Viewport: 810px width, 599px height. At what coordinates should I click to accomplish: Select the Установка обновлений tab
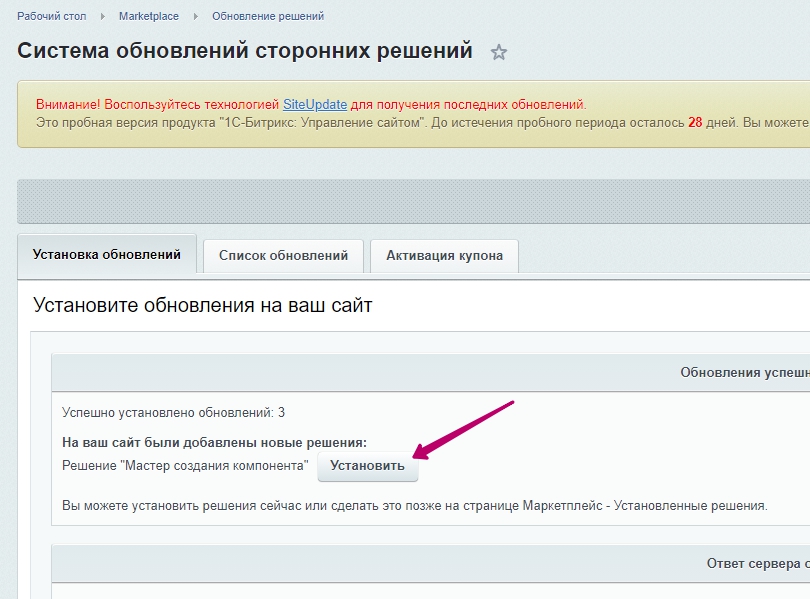click(107, 254)
